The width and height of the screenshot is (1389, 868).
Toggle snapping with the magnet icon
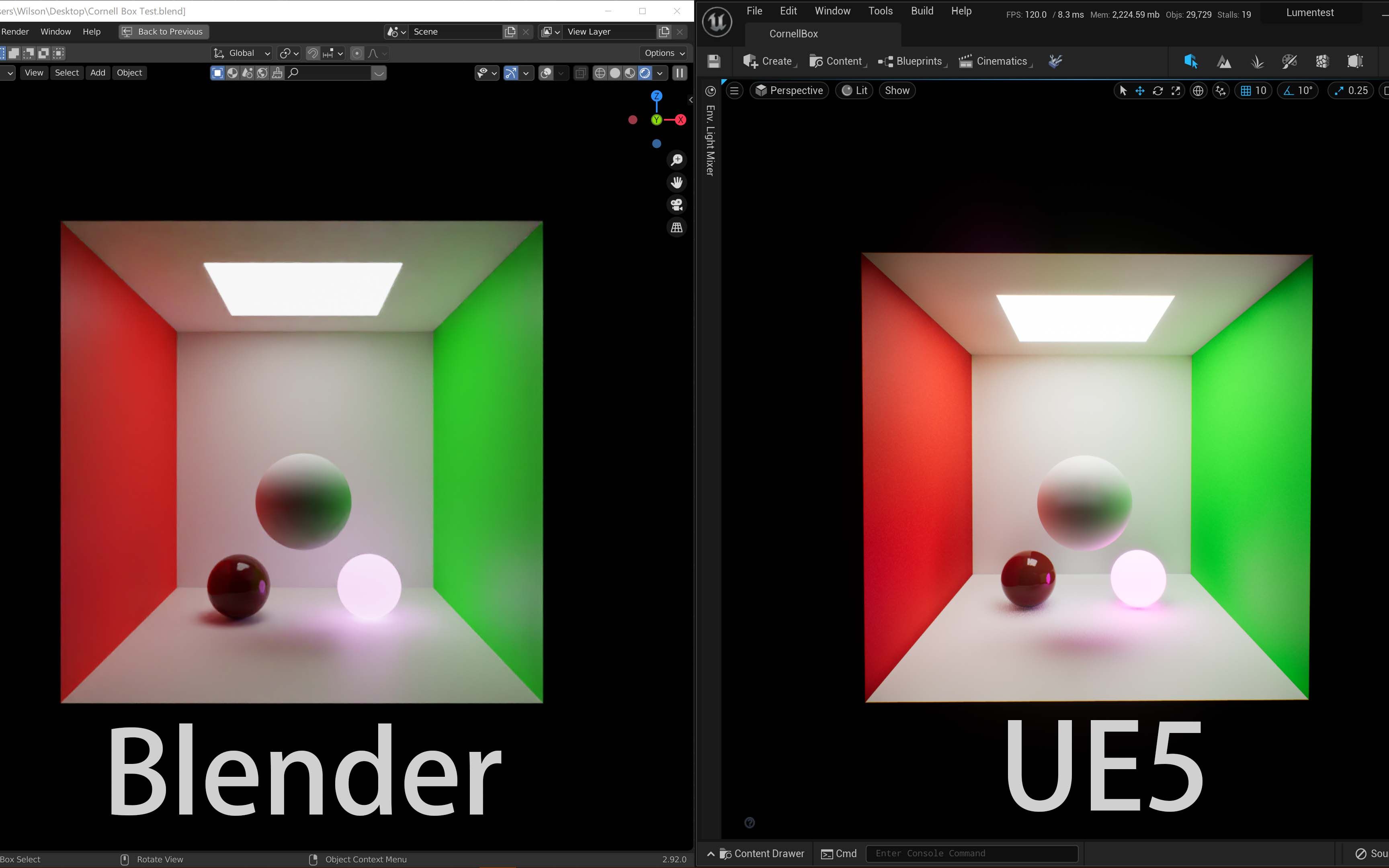pyautogui.click(x=313, y=53)
